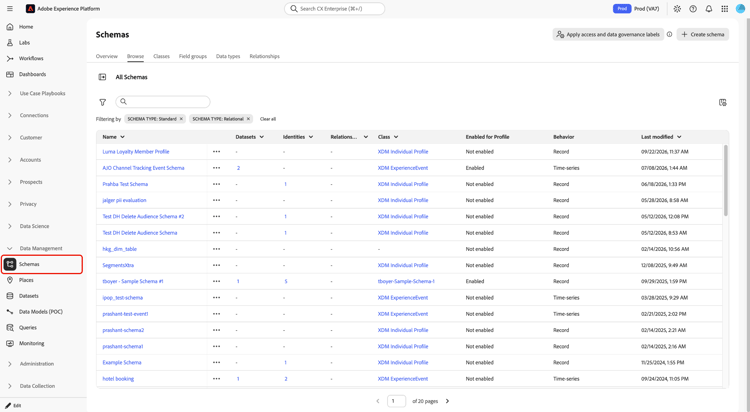The height and width of the screenshot is (412, 750).
Task: Open Queries in the sidebar
Action: (28, 327)
